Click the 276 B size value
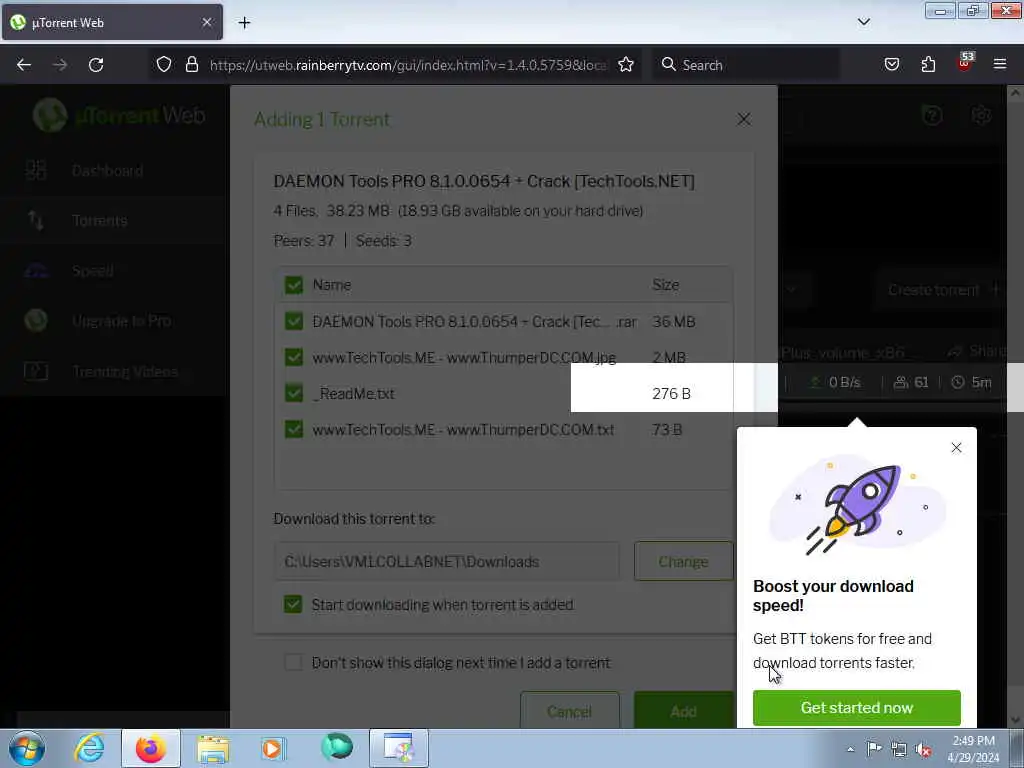Viewport: 1024px width, 768px height. [x=671, y=393]
